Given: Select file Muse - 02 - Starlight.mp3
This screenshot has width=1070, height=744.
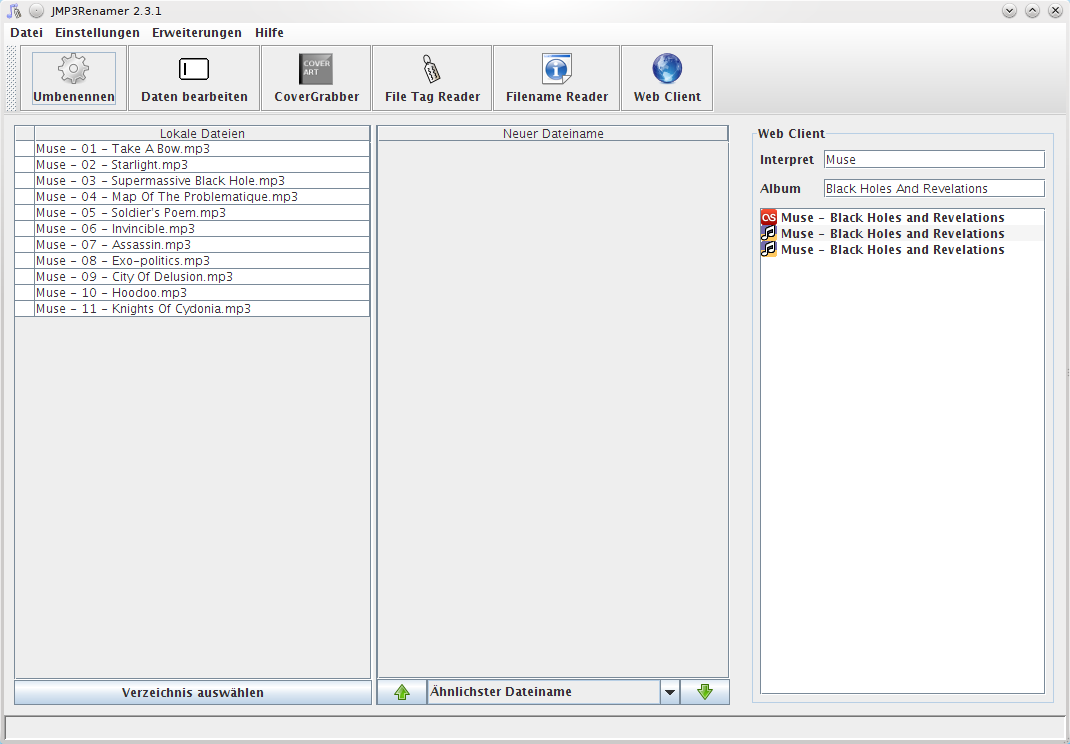Looking at the screenshot, I should 202,164.
